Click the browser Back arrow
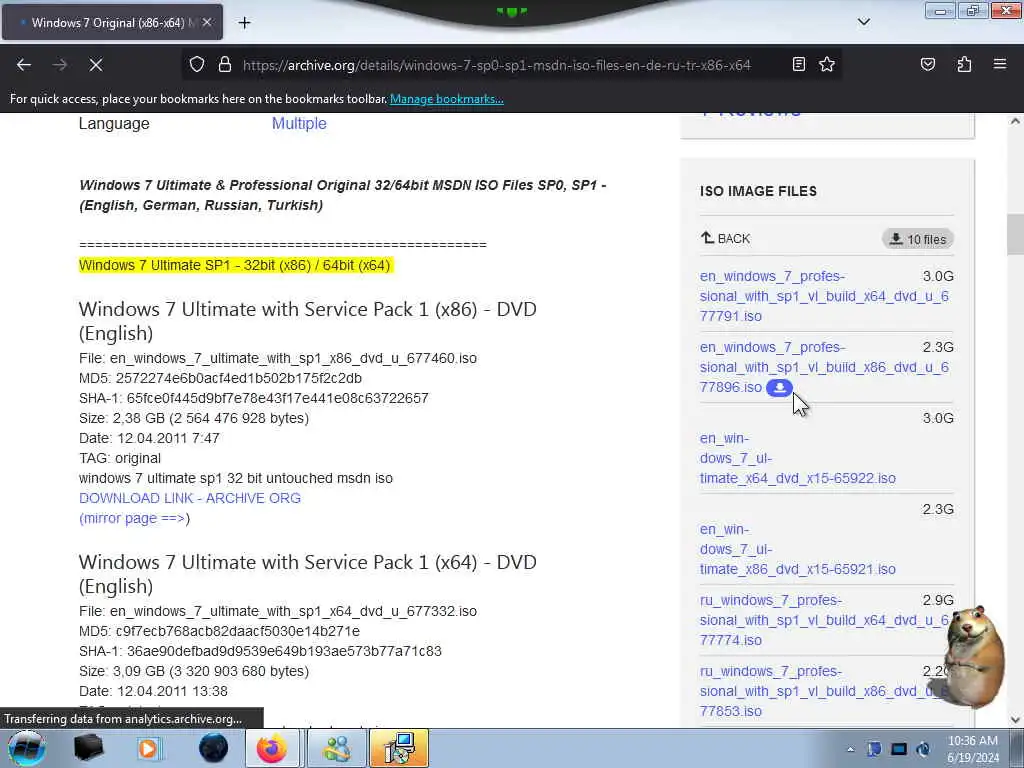The height and width of the screenshot is (768, 1024). (x=24, y=65)
